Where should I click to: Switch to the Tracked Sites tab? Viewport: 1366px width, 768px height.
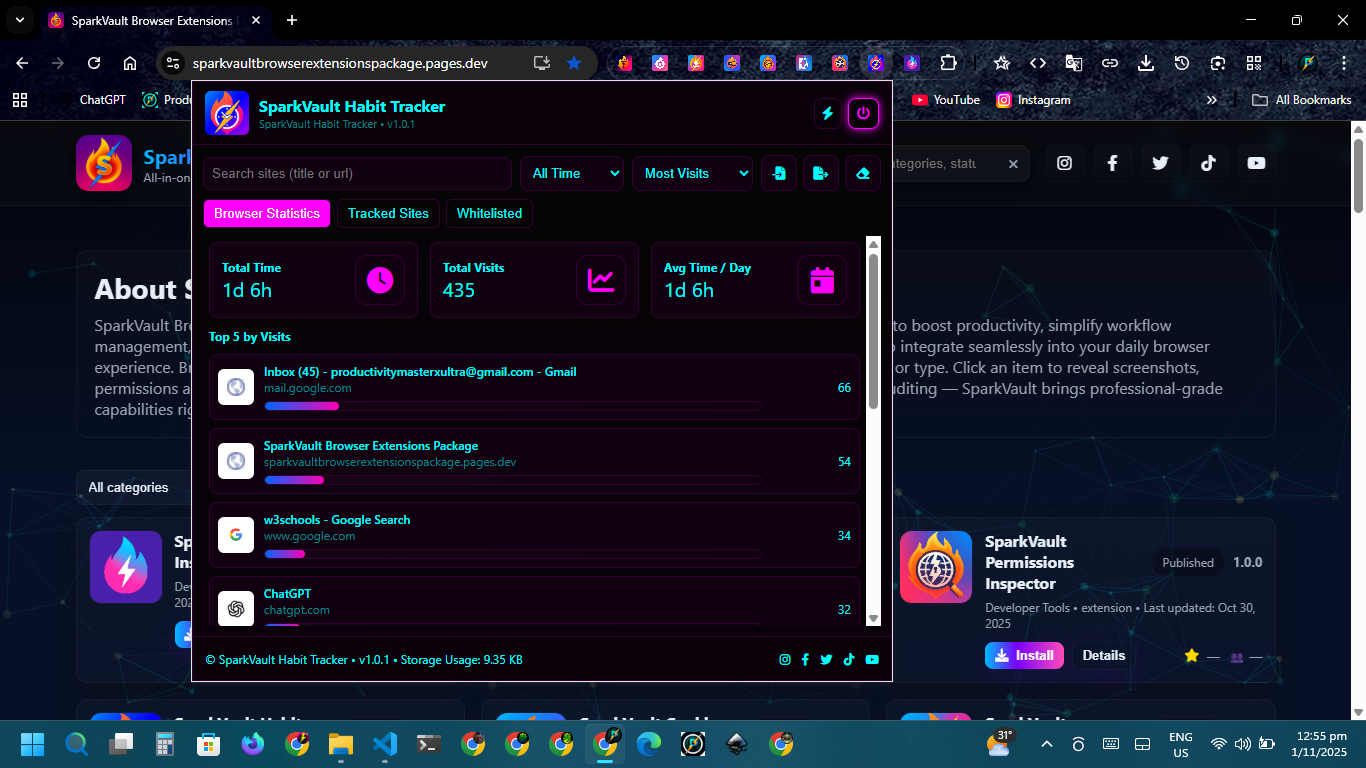pos(388,213)
